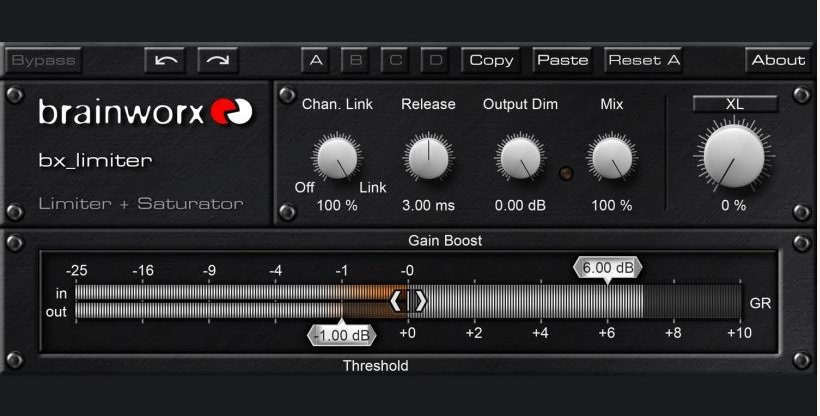Copy the current settings
The height and width of the screenshot is (416, 820).
coord(491,60)
